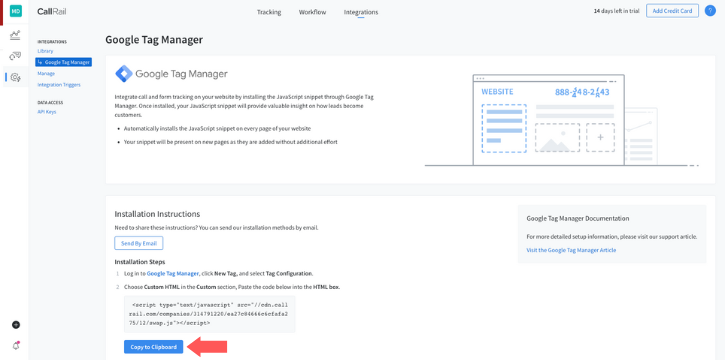Click the "14 days left in trial" text
725x360 pixels.
pyautogui.click(x=617, y=11)
